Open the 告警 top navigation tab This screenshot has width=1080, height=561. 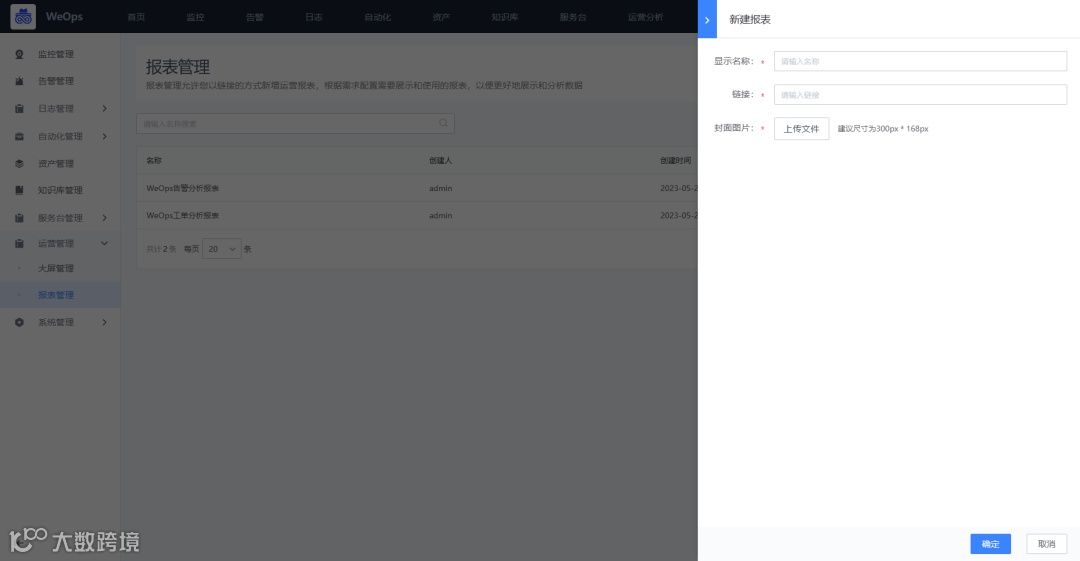pos(255,17)
